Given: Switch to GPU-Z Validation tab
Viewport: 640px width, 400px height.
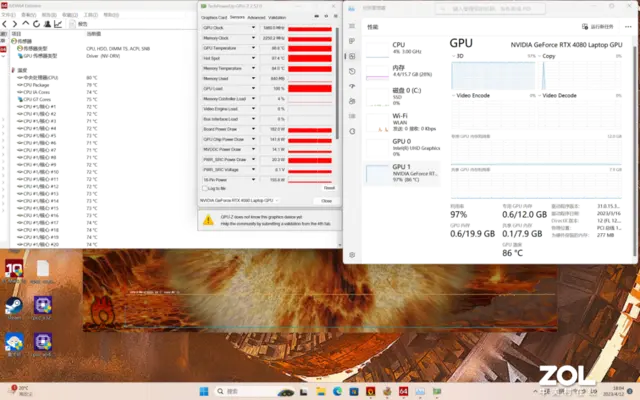Looking at the screenshot, I should coord(277,18).
